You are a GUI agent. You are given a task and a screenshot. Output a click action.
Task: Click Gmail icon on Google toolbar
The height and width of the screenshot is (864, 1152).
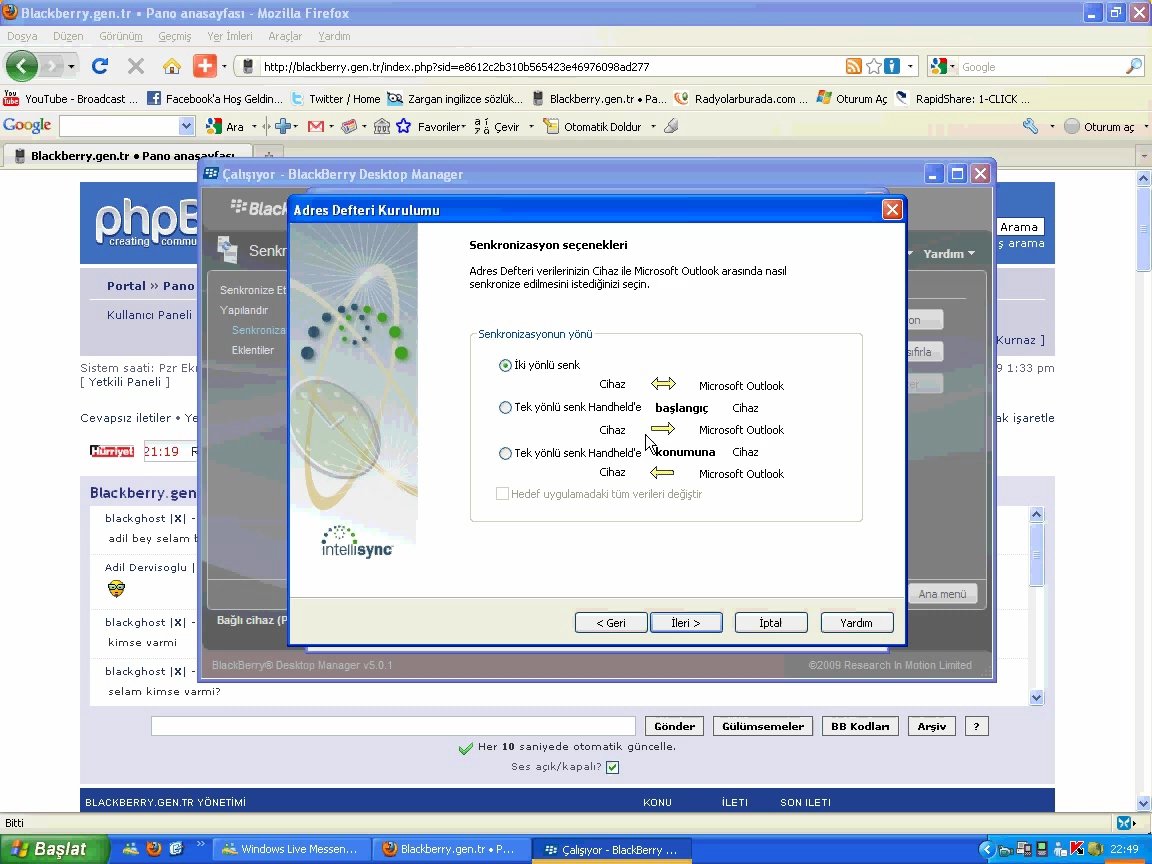pos(316,126)
